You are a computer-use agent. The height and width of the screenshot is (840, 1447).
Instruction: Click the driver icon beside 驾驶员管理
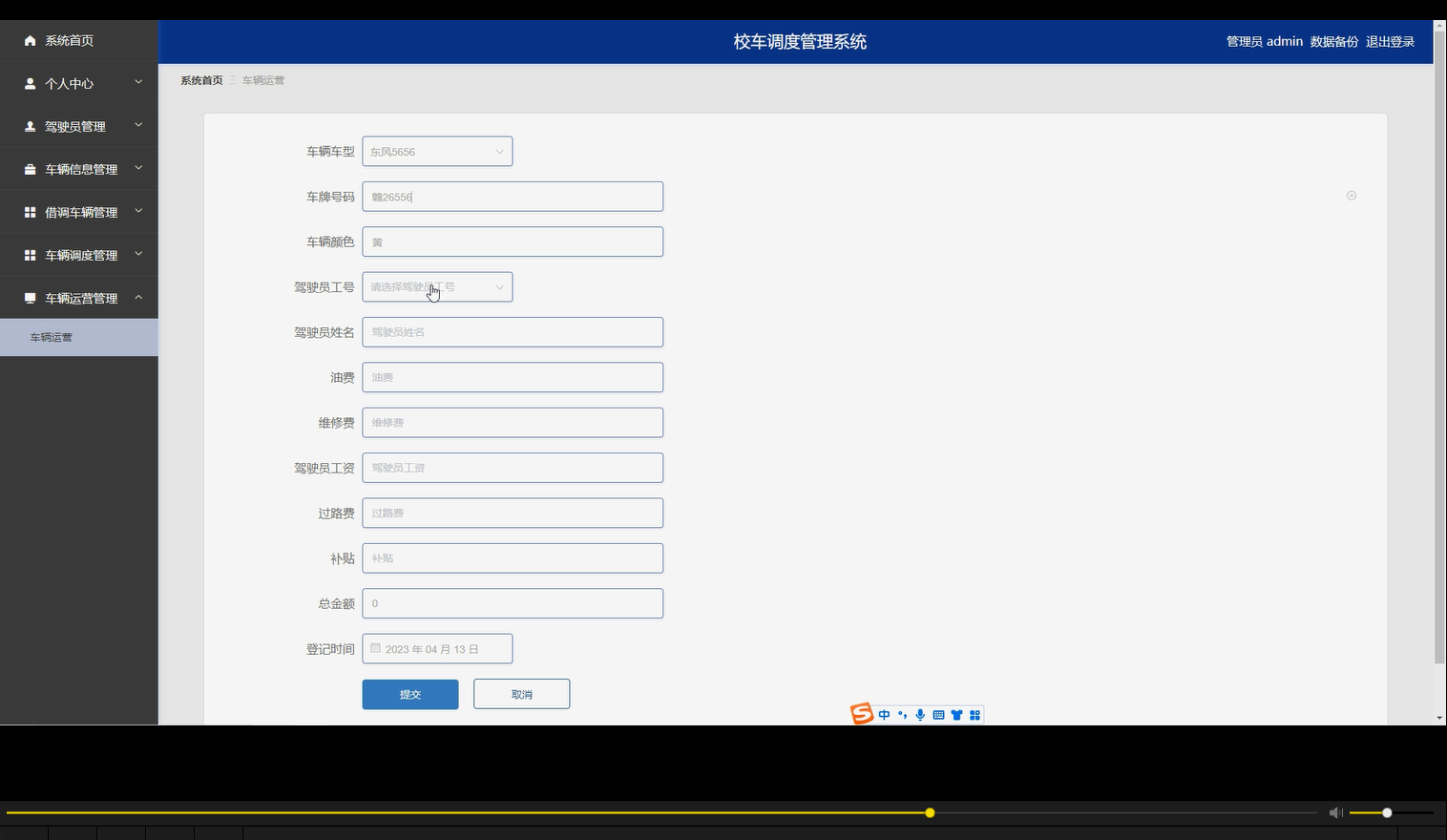point(30,127)
